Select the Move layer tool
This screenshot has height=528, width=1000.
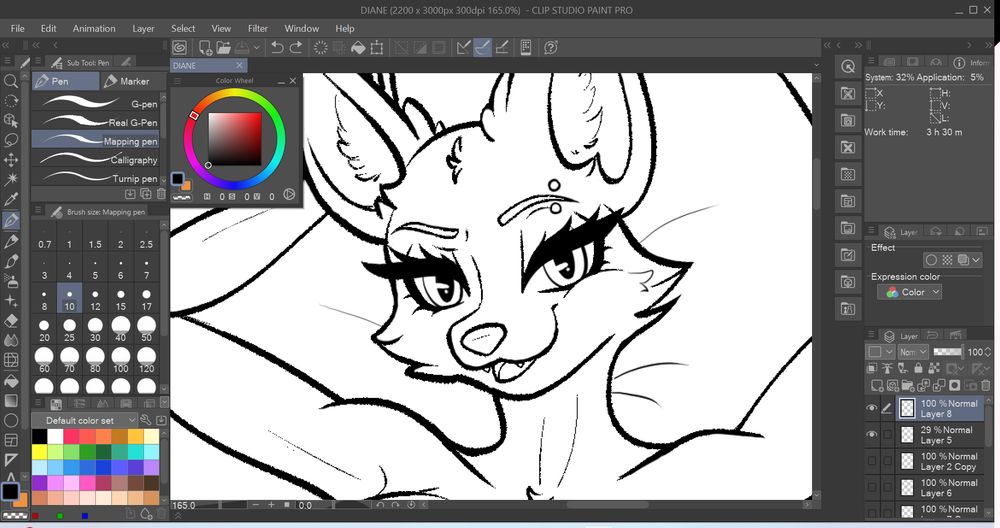[11, 159]
